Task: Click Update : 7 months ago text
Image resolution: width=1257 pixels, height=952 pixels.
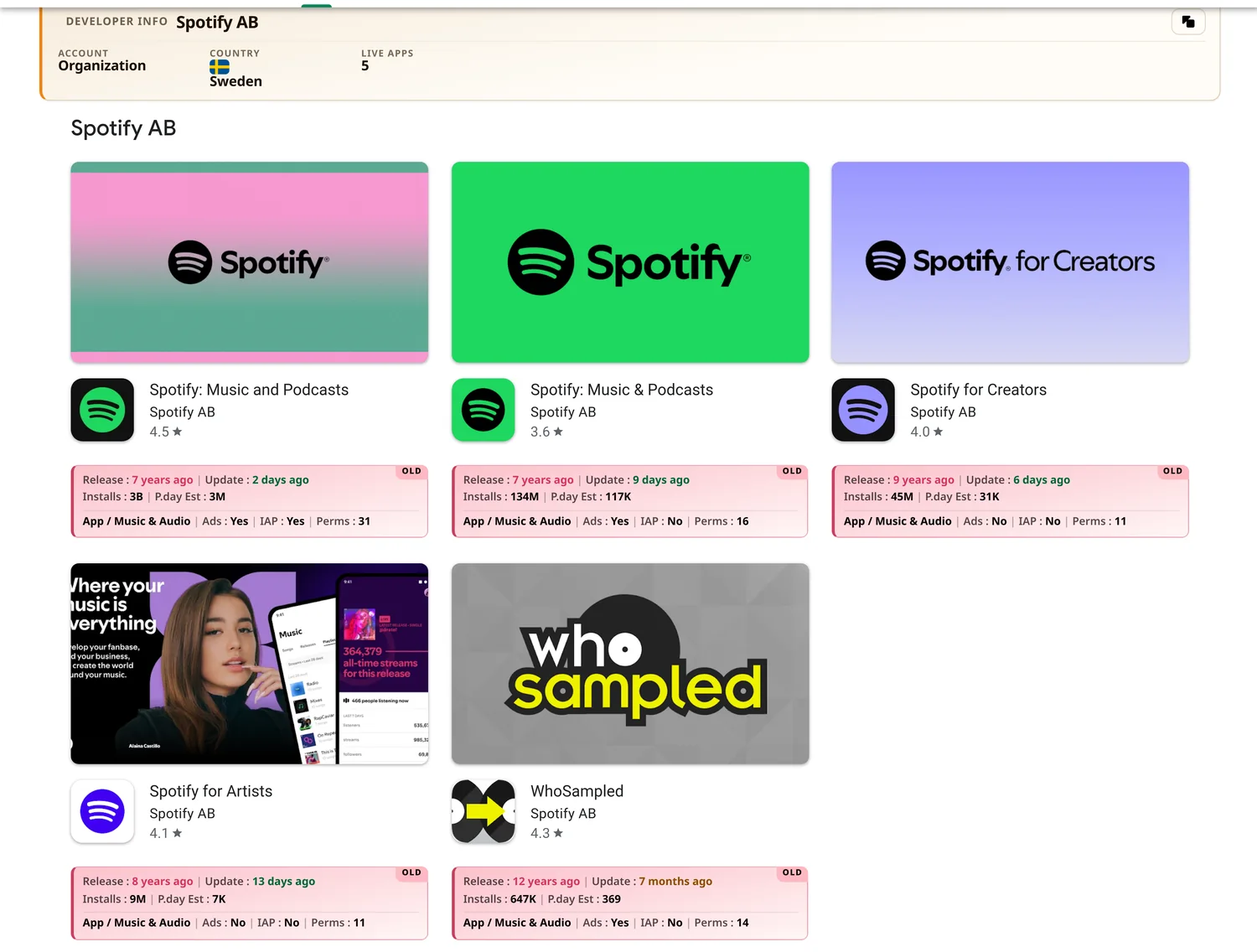Action: click(652, 882)
